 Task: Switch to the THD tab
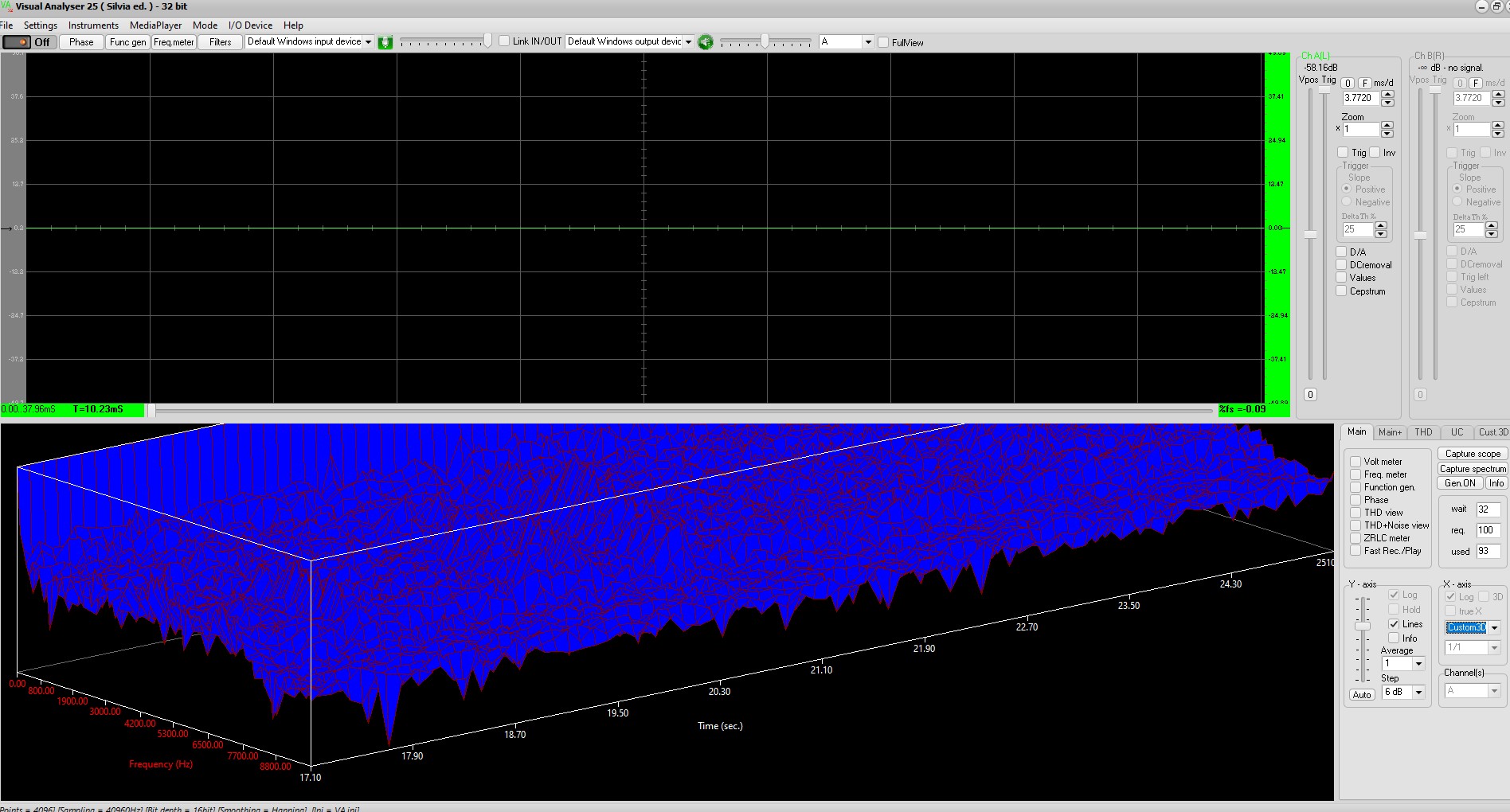1423,432
